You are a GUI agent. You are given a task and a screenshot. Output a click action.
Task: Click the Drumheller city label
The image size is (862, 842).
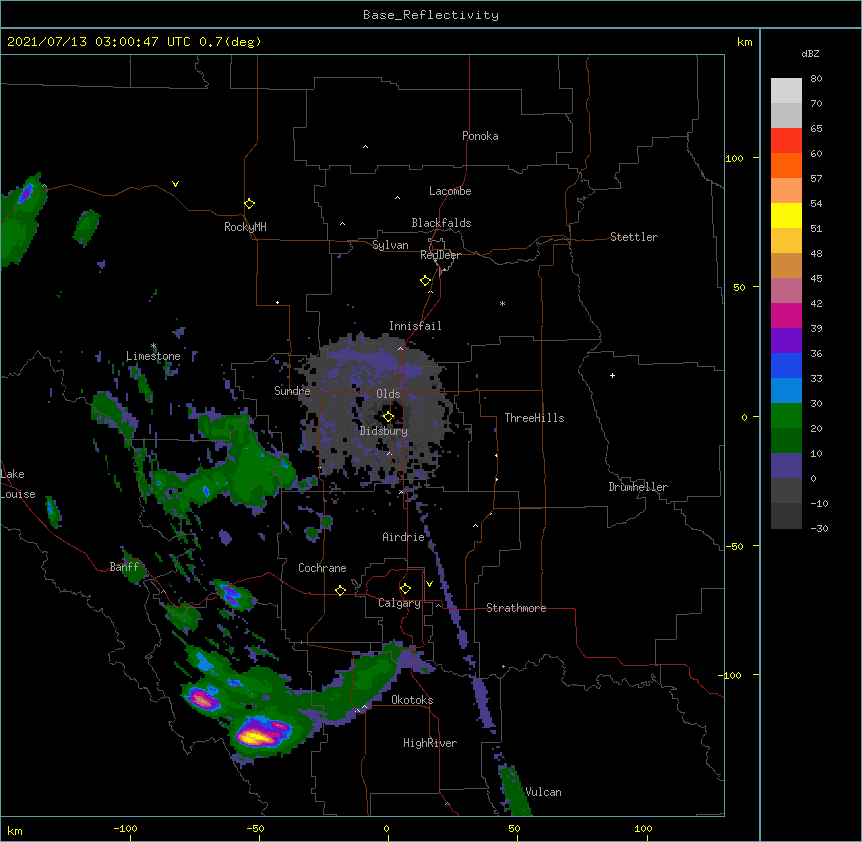638,487
